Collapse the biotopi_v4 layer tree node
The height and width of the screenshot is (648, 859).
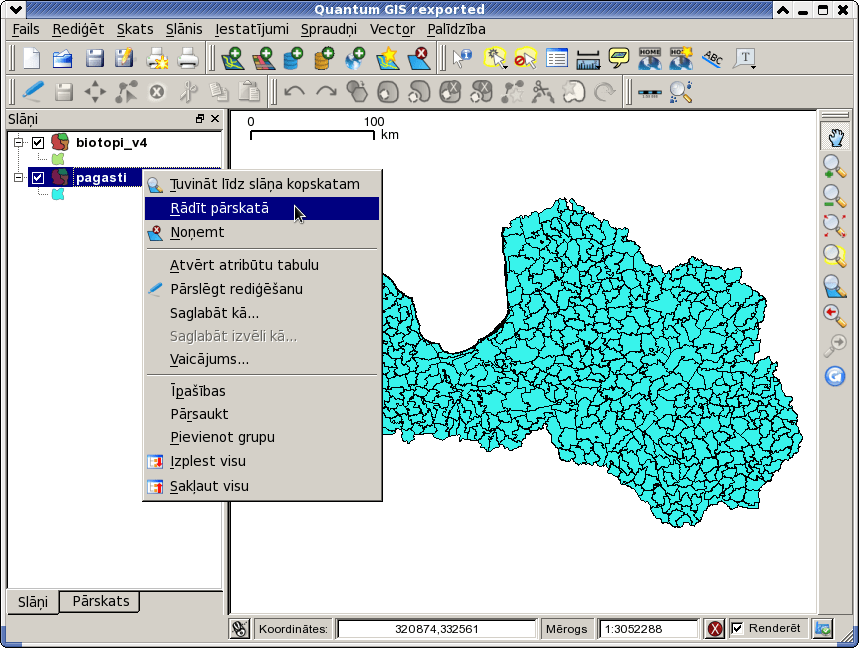click(19, 142)
